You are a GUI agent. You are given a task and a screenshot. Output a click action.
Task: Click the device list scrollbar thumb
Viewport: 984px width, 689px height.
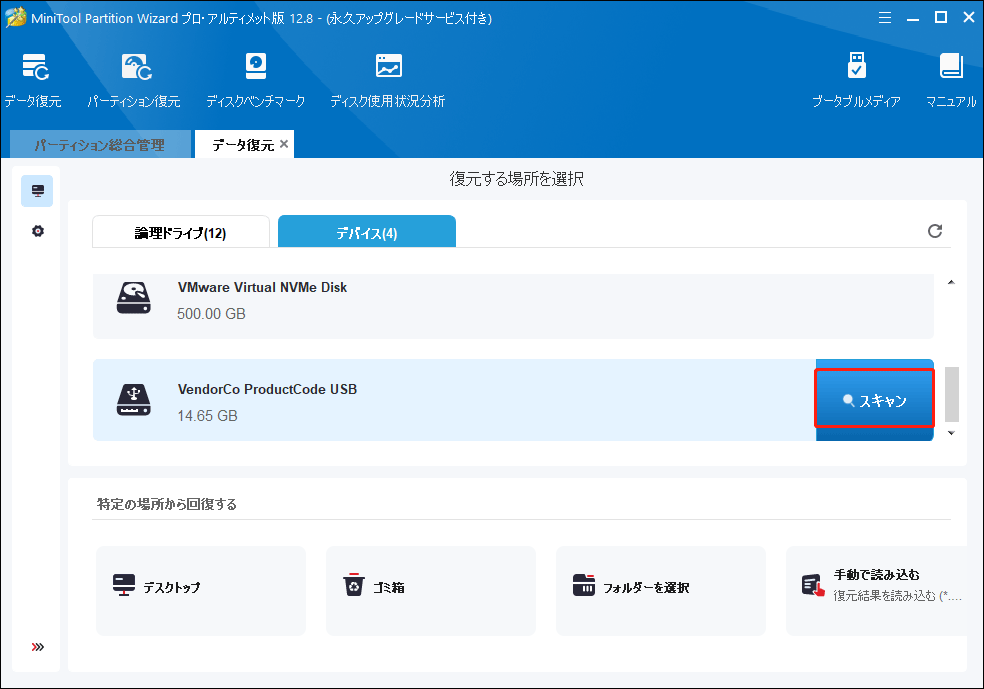(x=951, y=394)
